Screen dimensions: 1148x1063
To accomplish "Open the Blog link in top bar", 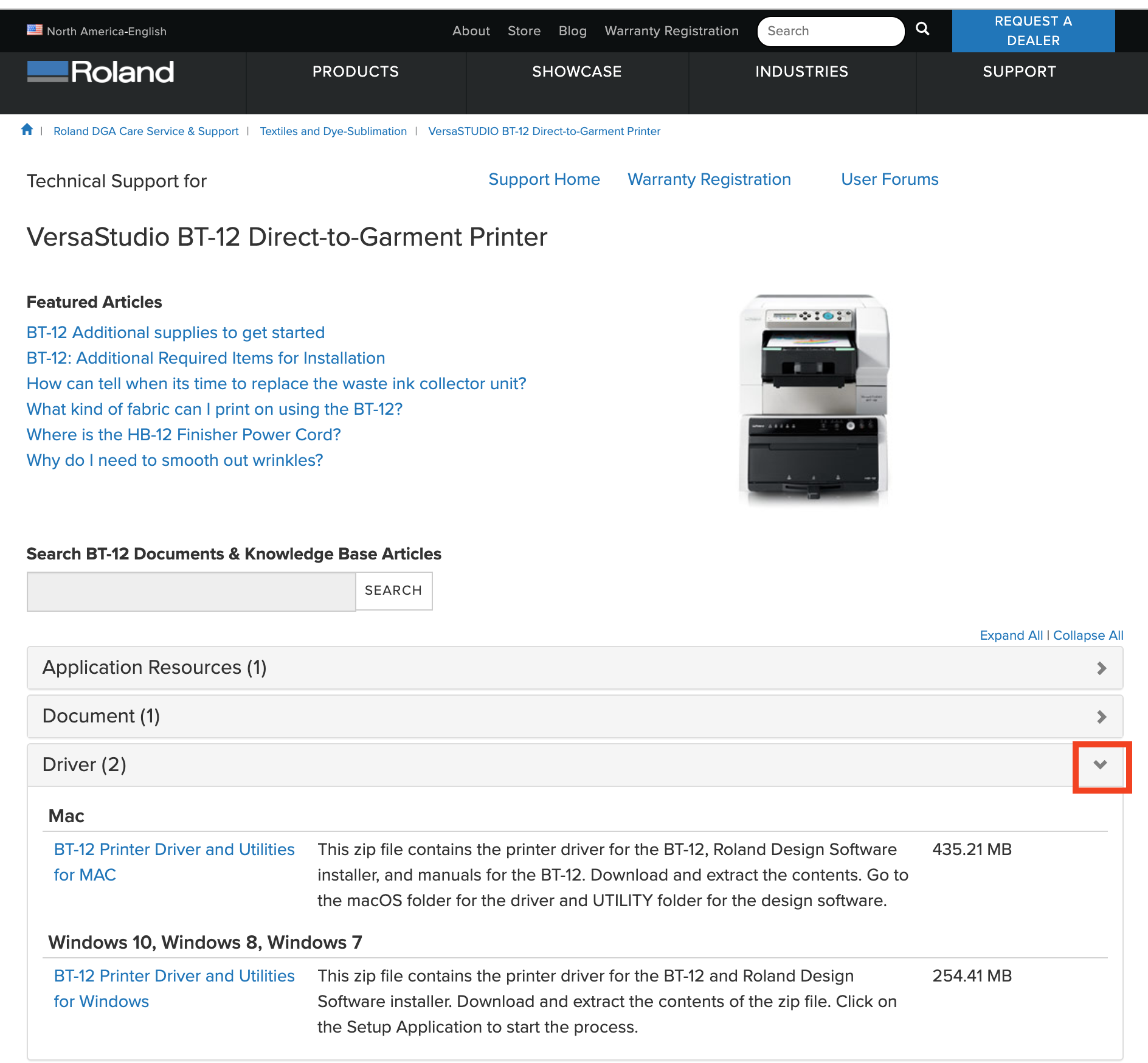I will (x=573, y=31).
